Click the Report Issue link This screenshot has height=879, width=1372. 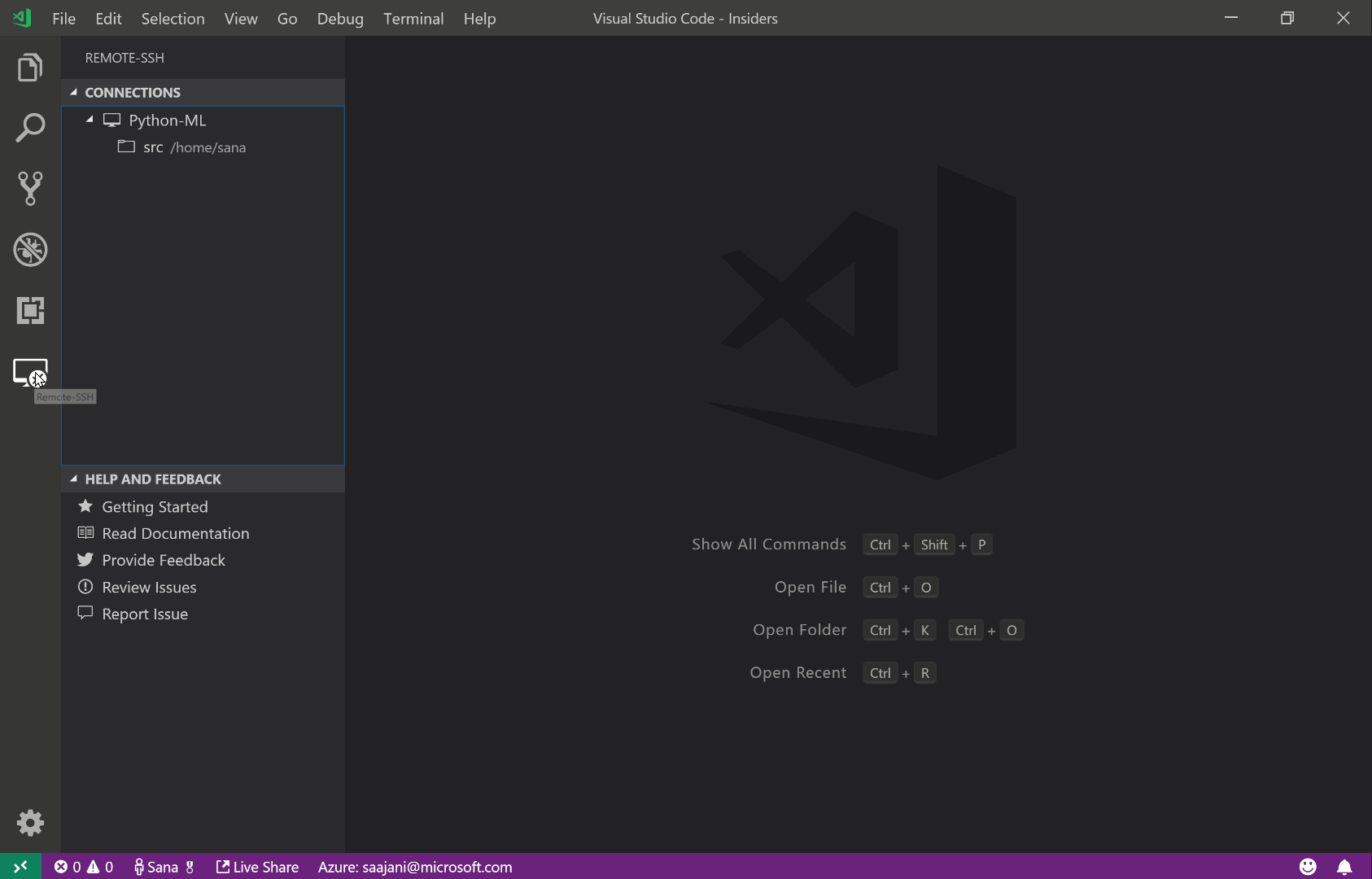coord(144,614)
